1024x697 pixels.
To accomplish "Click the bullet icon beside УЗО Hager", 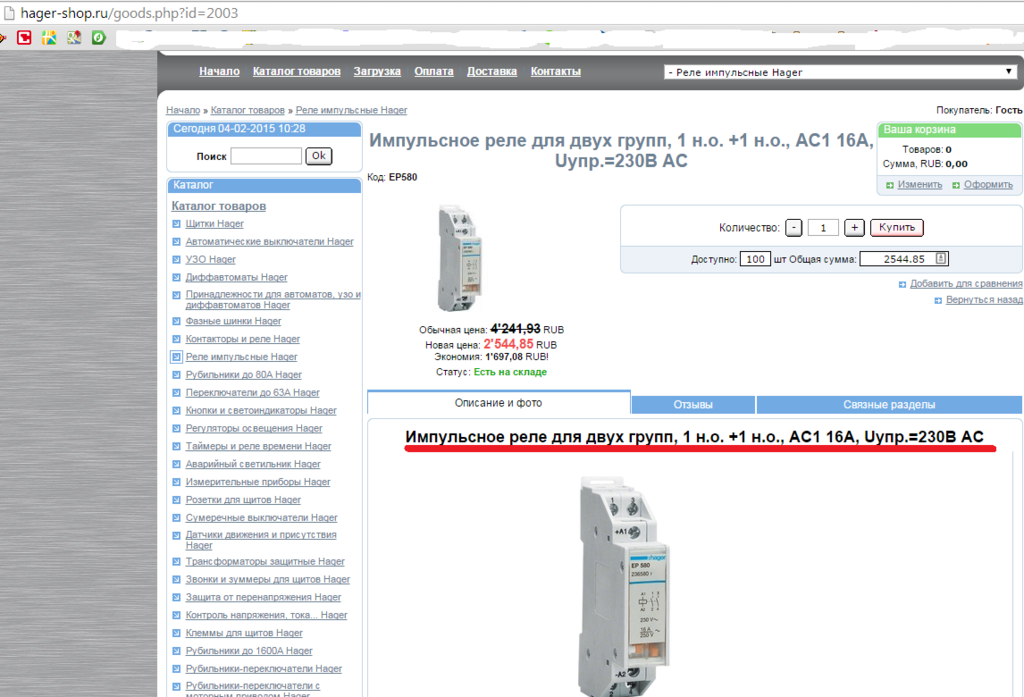I will click(x=176, y=260).
